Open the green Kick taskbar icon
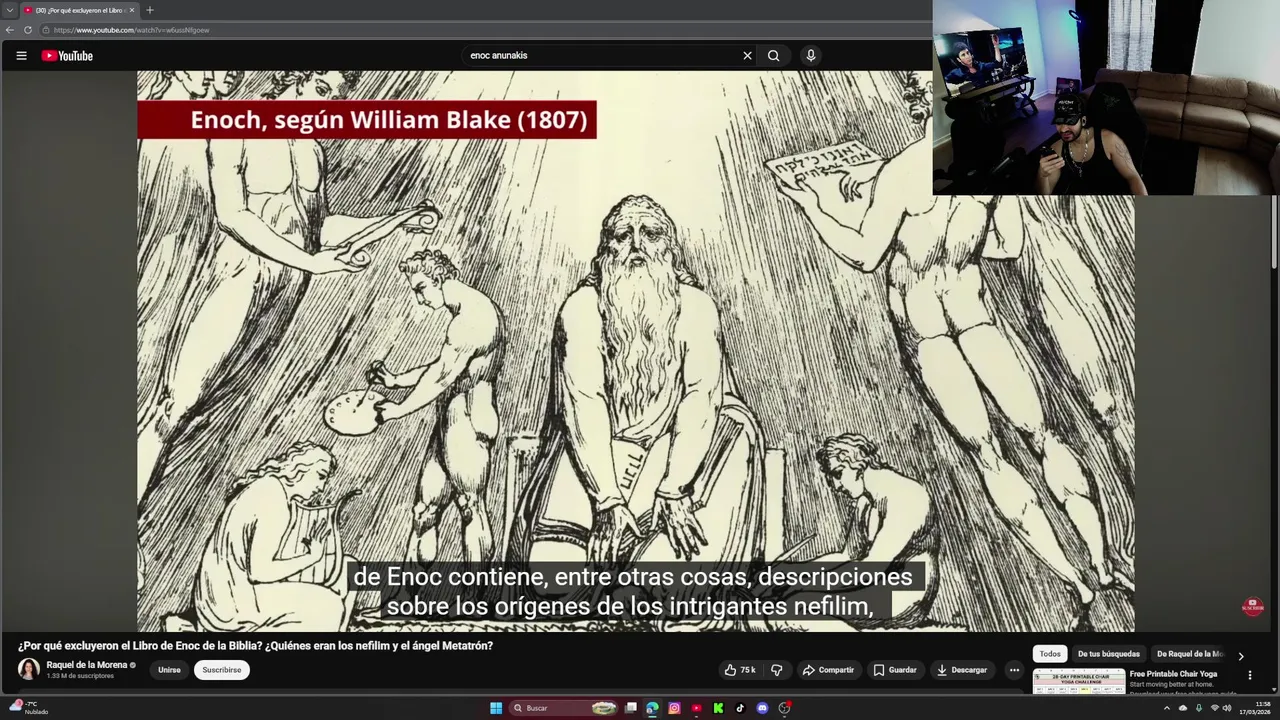This screenshot has height=720, width=1280. click(718, 708)
